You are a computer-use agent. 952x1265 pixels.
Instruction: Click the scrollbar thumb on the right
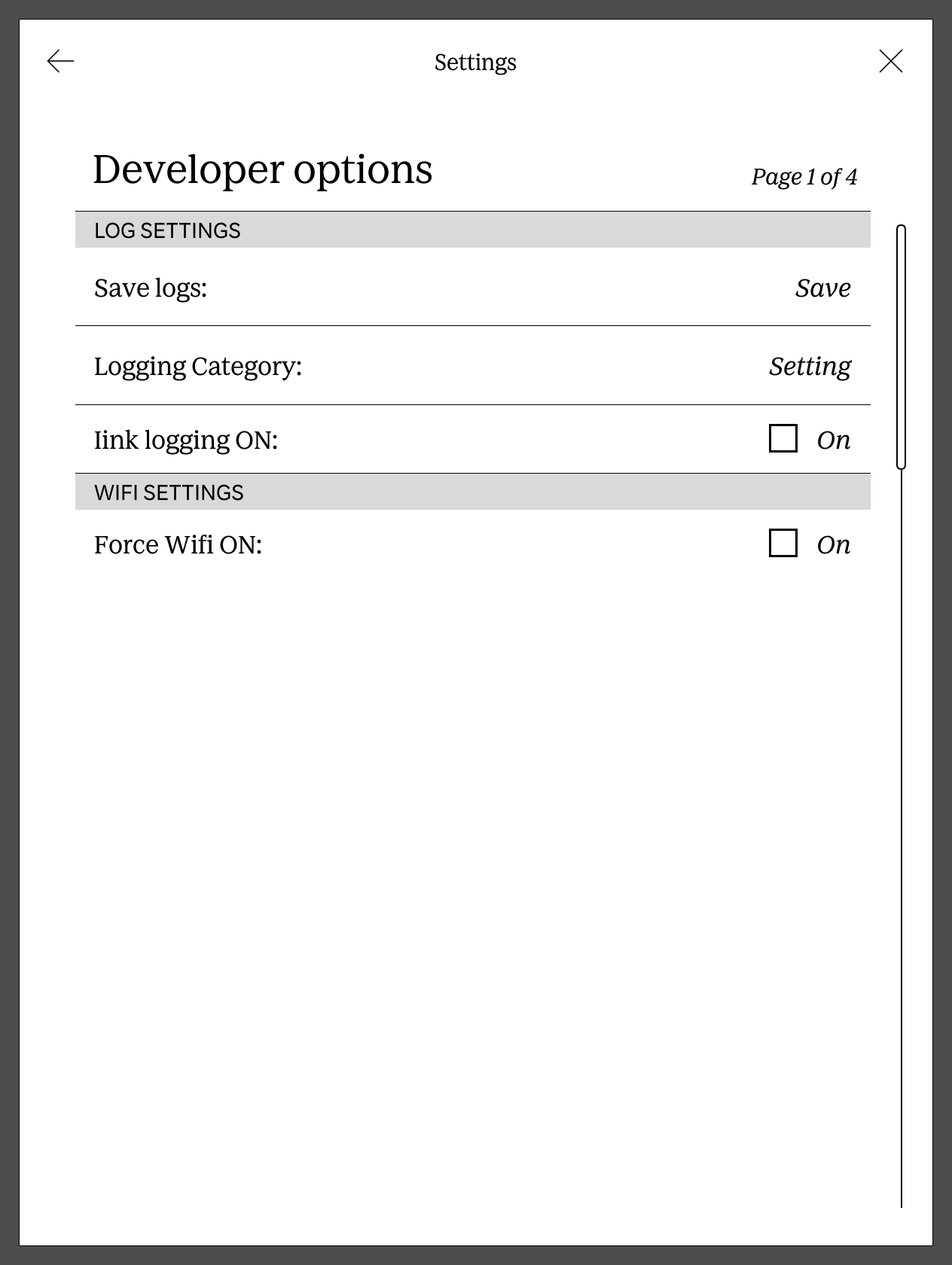pos(901,346)
